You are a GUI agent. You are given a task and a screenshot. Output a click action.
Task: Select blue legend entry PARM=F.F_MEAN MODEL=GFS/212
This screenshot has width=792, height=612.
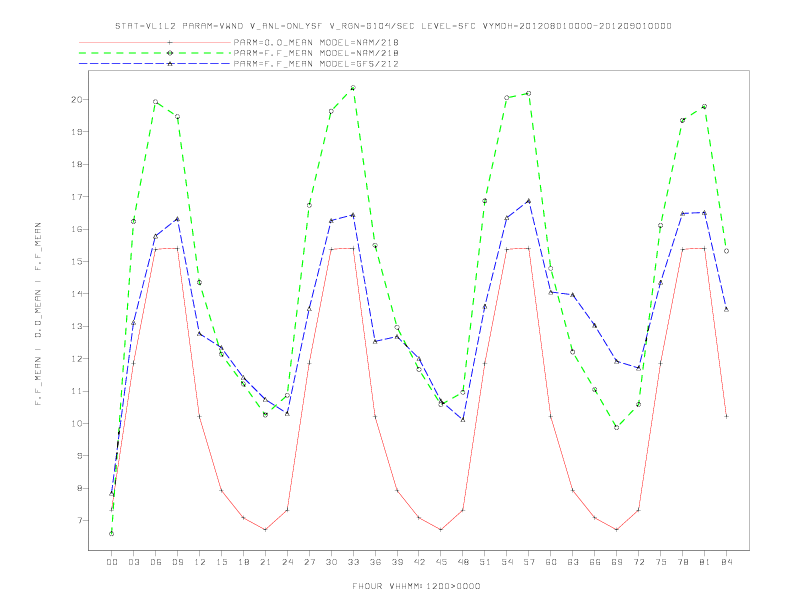[316, 64]
